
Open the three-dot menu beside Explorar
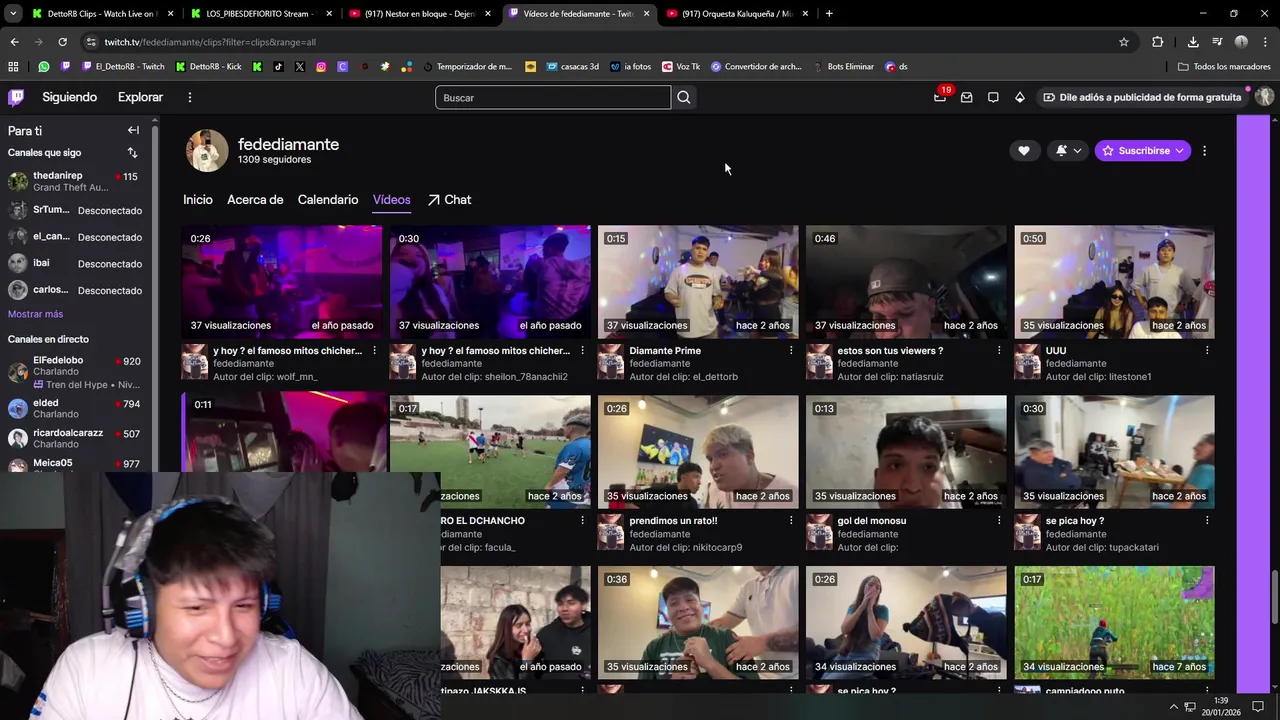[x=189, y=97]
